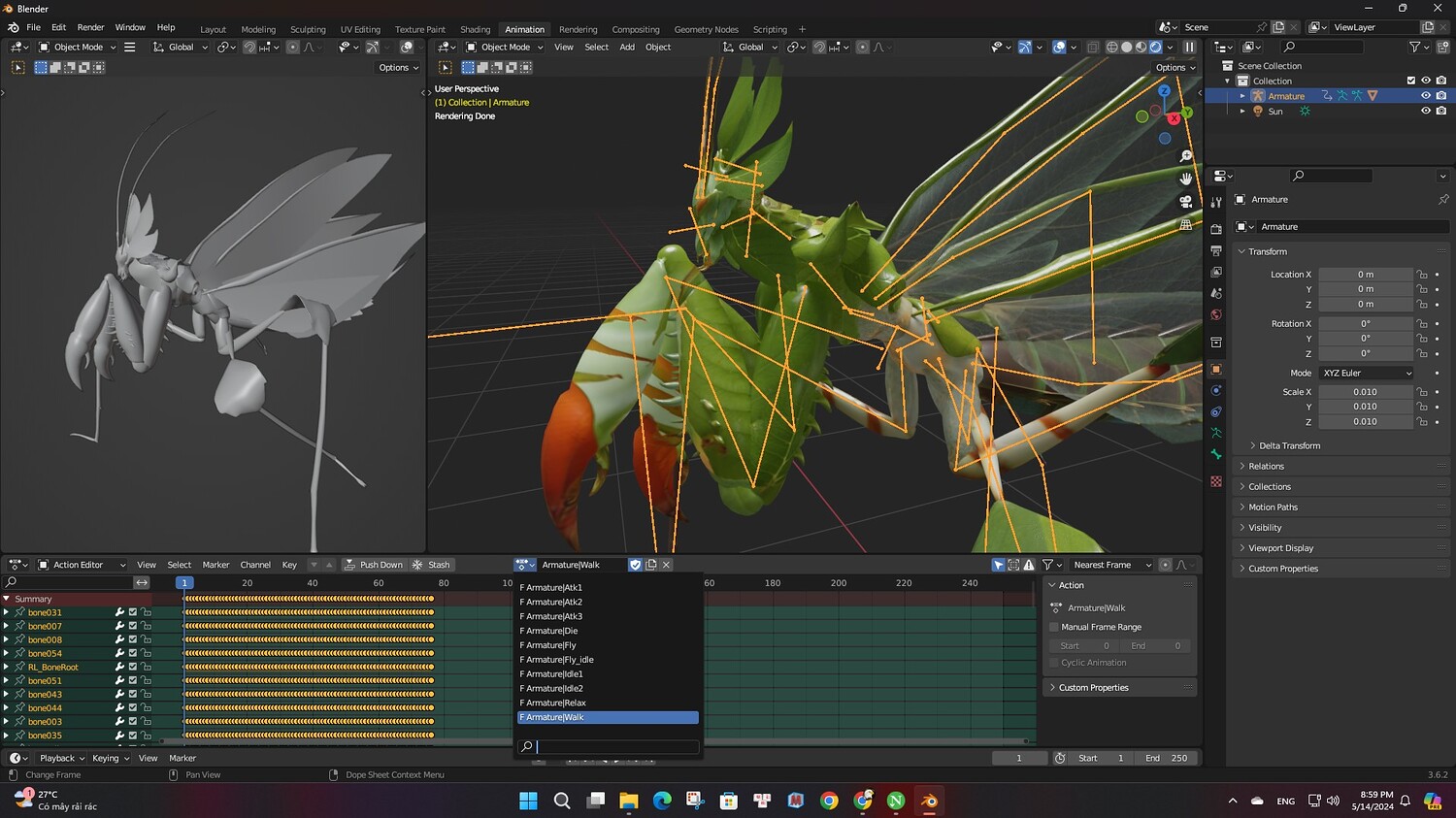This screenshot has height=818, width=1456.
Task: Open Google Chrome from the taskbar
Action: [x=829, y=801]
